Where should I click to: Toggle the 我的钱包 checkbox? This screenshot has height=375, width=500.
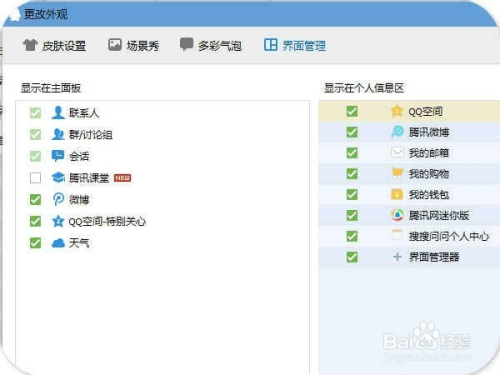point(352,194)
